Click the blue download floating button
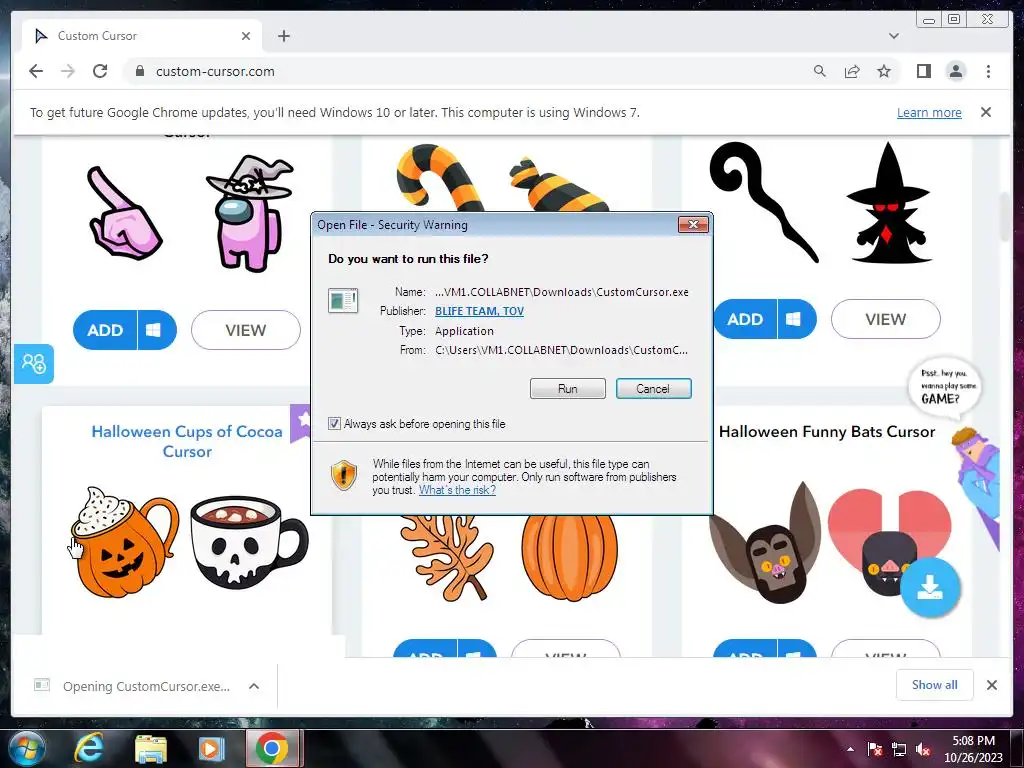This screenshot has height=768, width=1024. click(x=930, y=588)
